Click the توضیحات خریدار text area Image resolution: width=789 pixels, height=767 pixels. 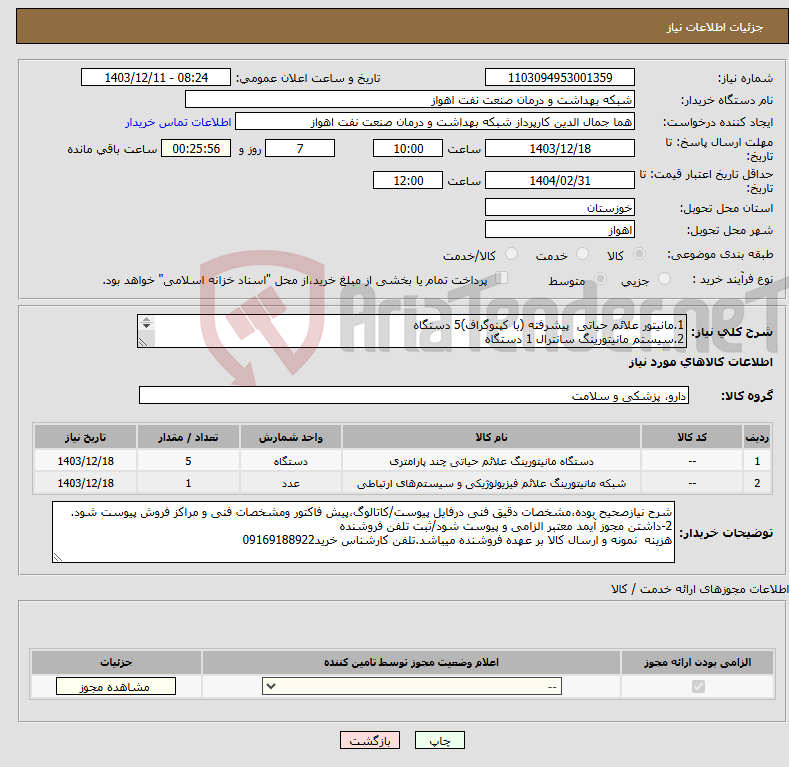[x=363, y=532]
